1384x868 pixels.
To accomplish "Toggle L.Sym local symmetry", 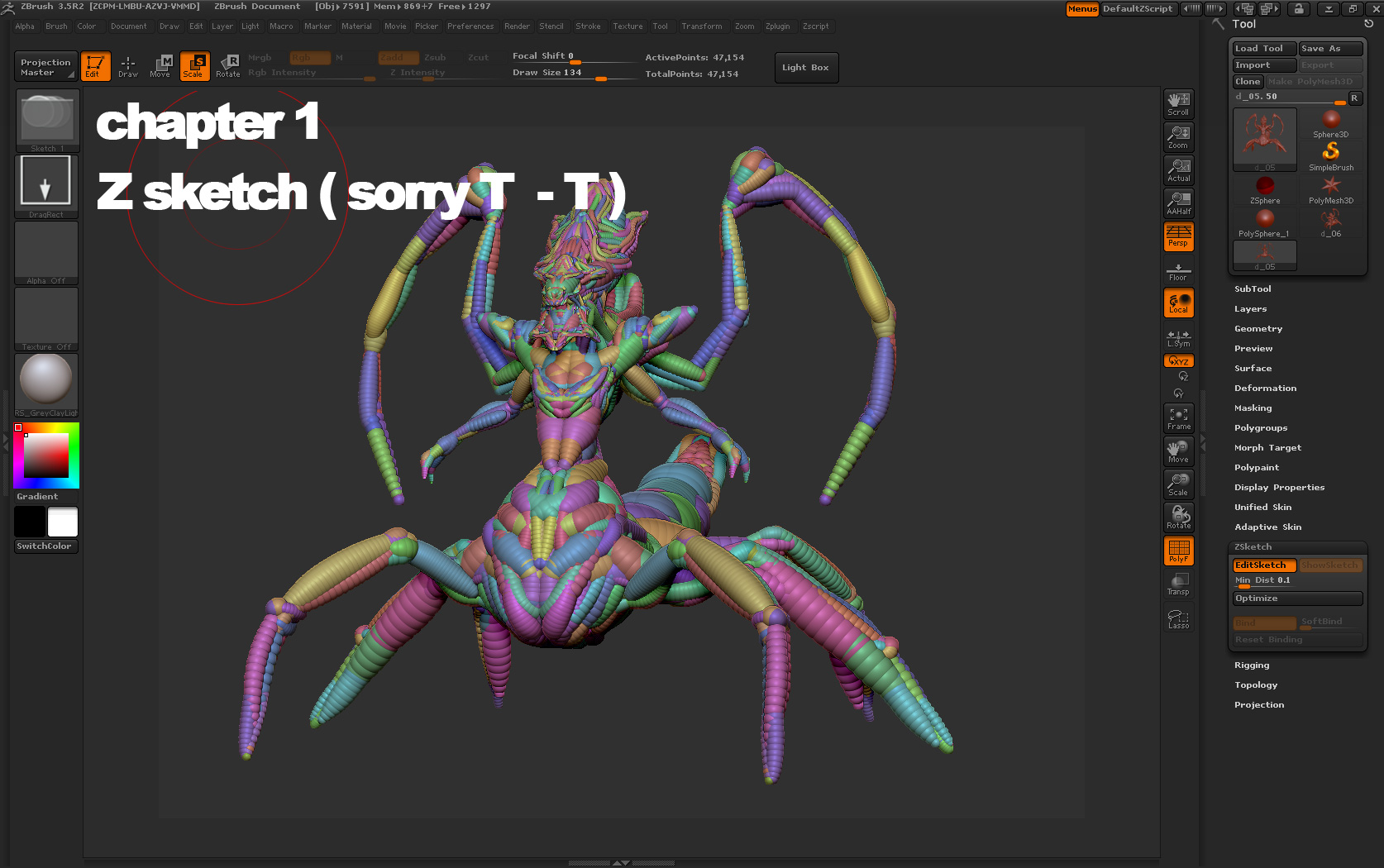I will (1179, 338).
